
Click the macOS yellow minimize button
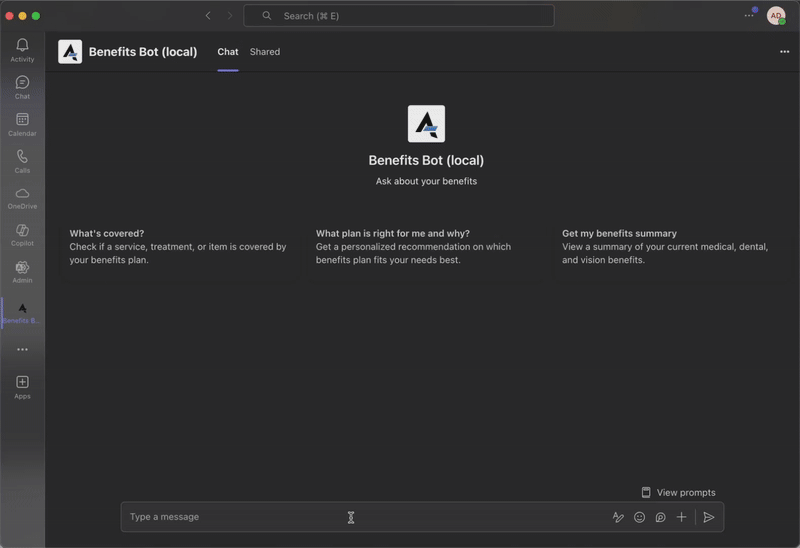pyautogui.click(x=22, y=16)
